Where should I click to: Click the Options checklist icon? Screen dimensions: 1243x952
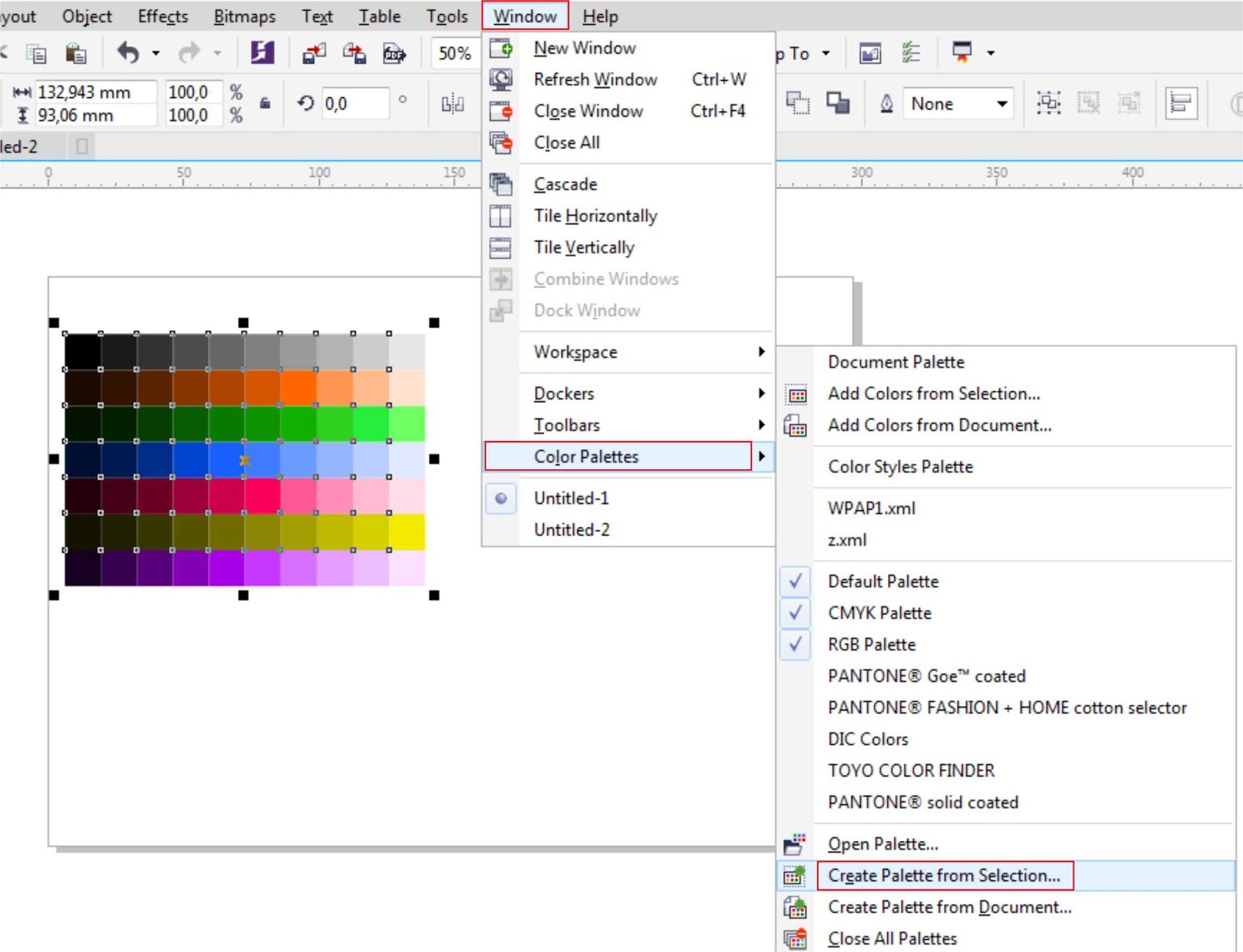(911, 53)
